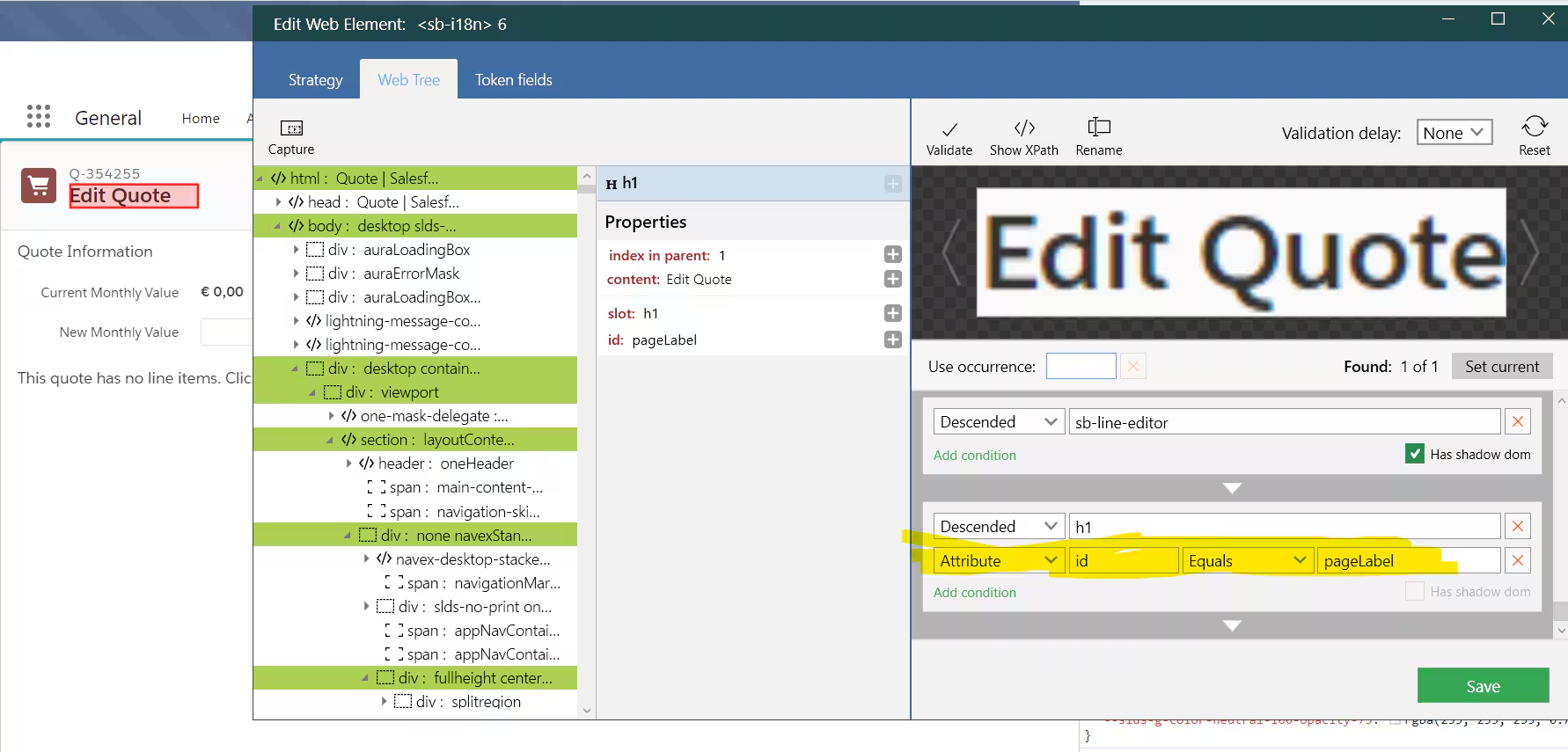Open Show XPath tool
The image size is (1568, 752).
(x=1023, y=128)
